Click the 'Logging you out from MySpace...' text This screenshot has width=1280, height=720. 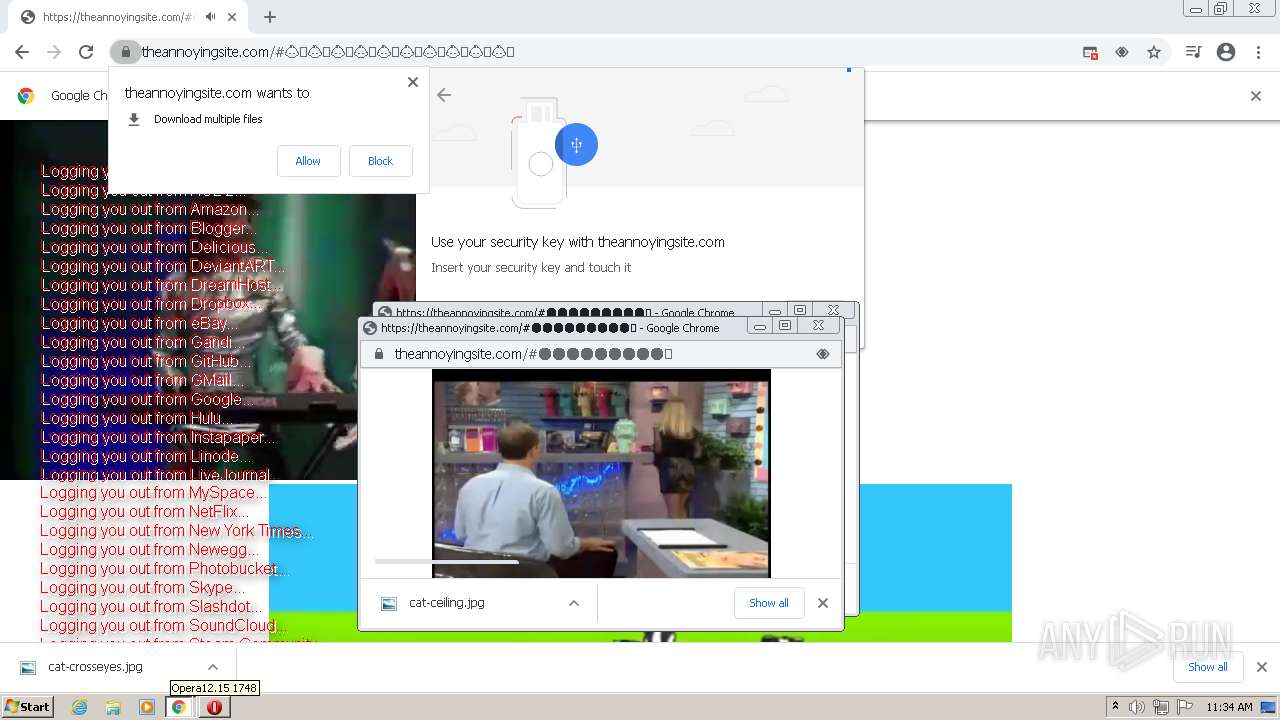click(154, 493)
